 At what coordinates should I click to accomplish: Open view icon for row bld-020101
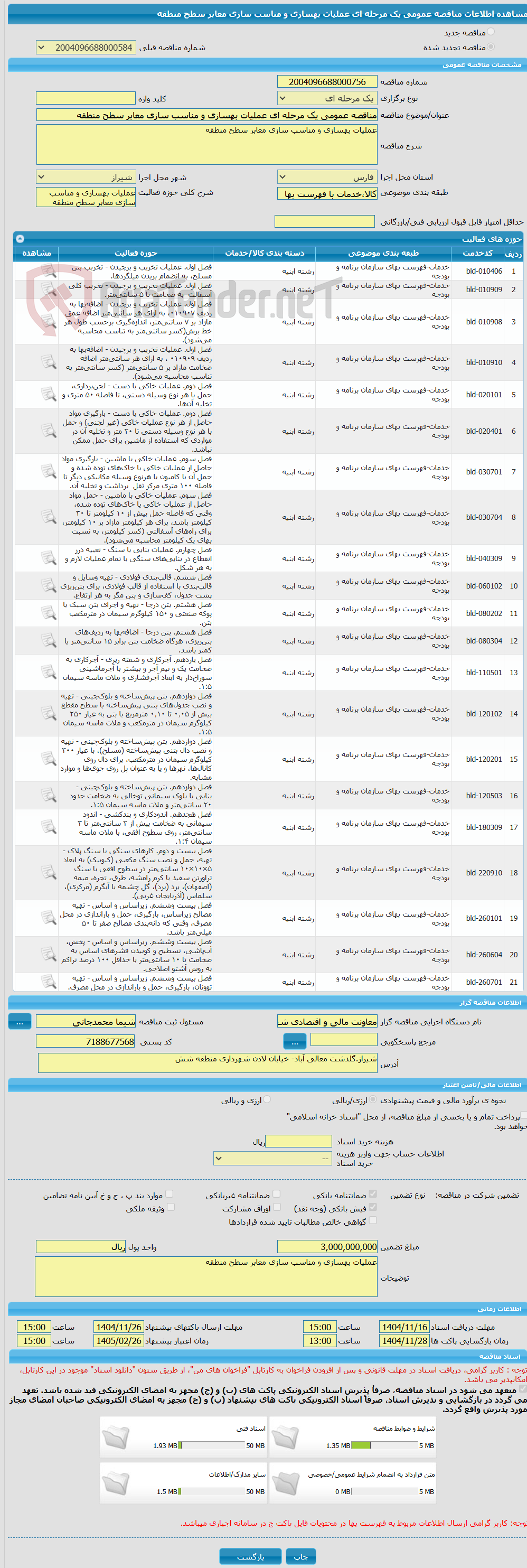click(49, 395)
